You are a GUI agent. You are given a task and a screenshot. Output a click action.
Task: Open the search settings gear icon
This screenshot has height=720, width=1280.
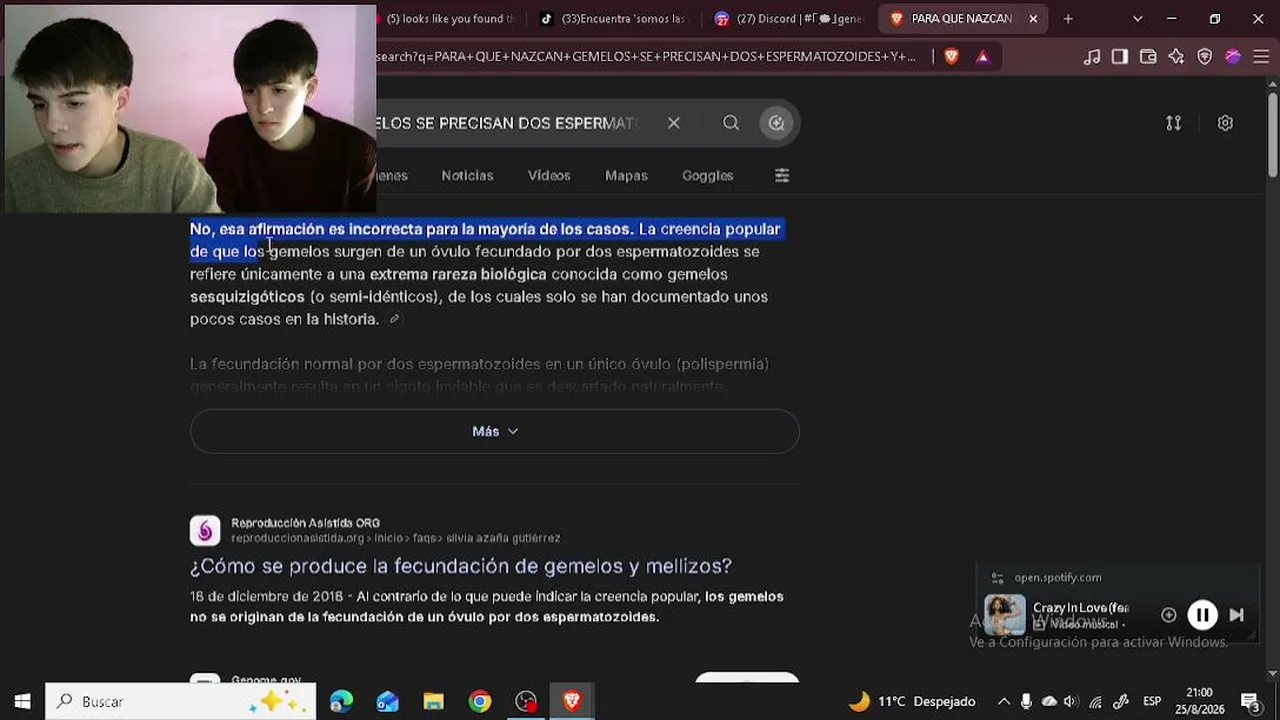[x=1225, y=123]
